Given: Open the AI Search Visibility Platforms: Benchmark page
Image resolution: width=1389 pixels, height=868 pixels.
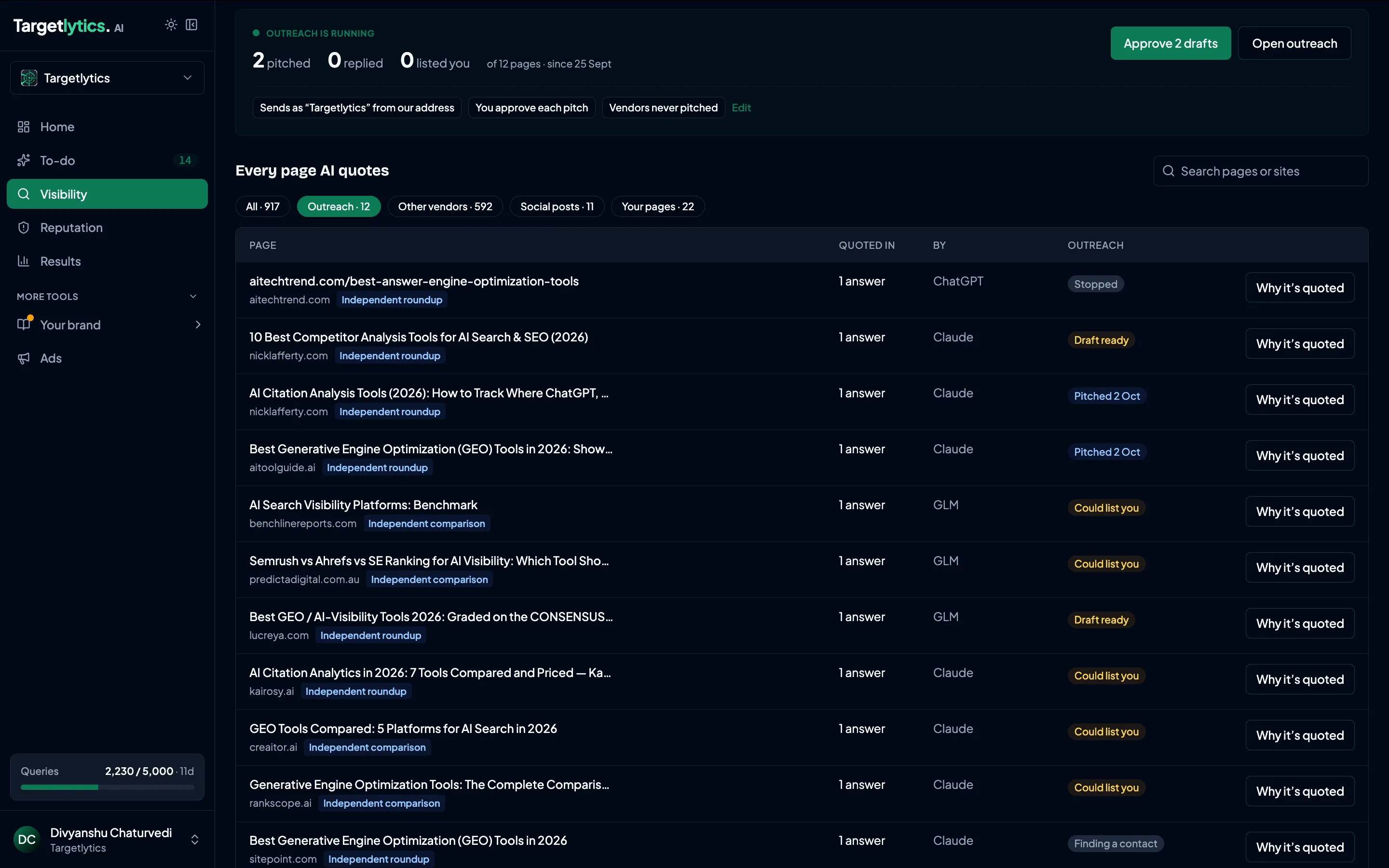Looking at the screenshot, I should pos(363,505).
